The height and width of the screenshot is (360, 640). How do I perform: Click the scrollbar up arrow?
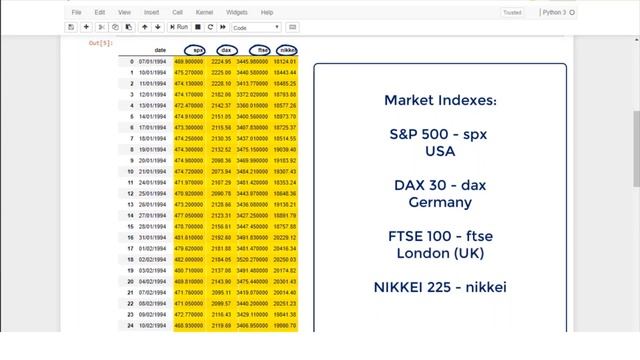pos(636,40)
